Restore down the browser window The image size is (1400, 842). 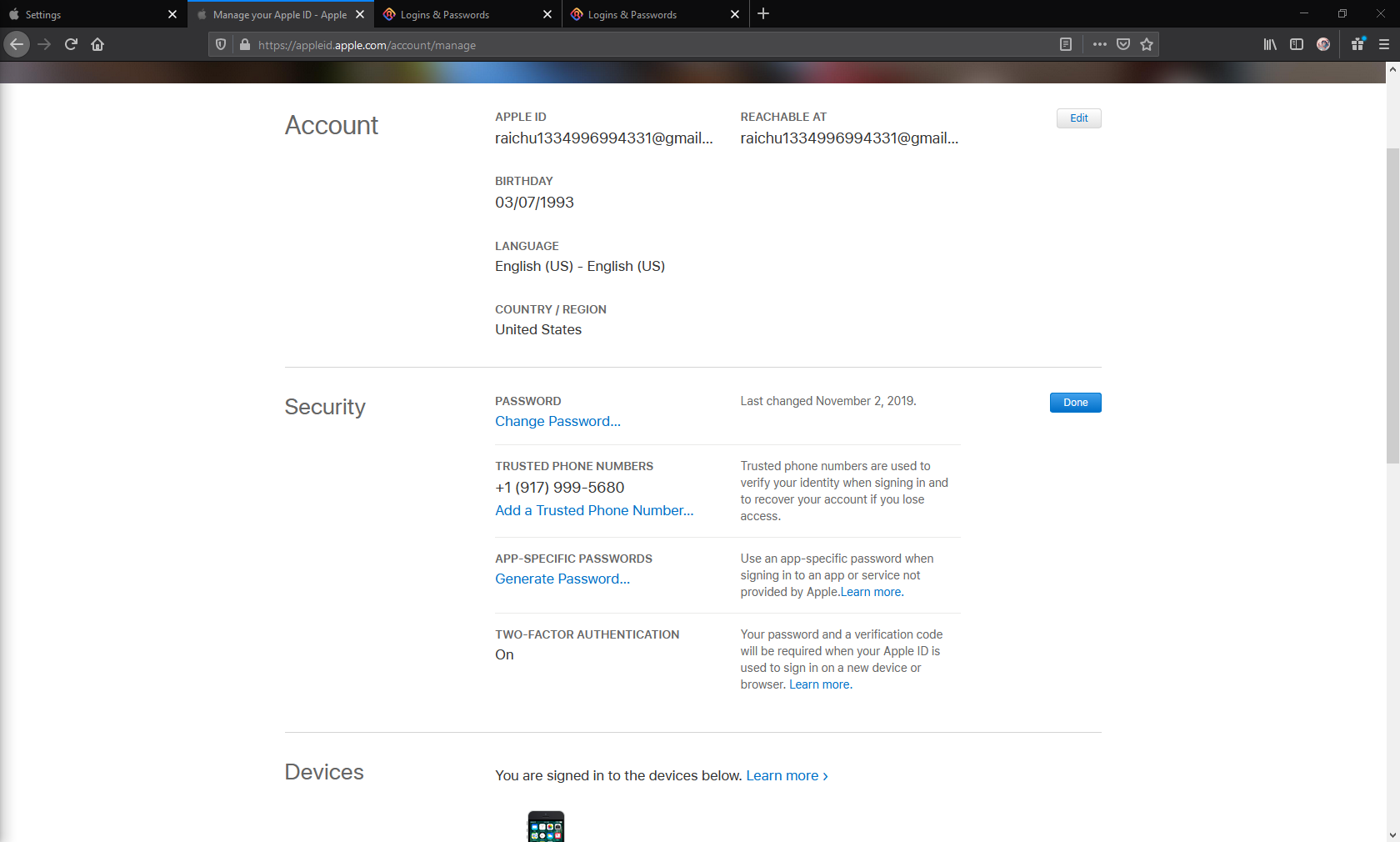coord(1342,13)
